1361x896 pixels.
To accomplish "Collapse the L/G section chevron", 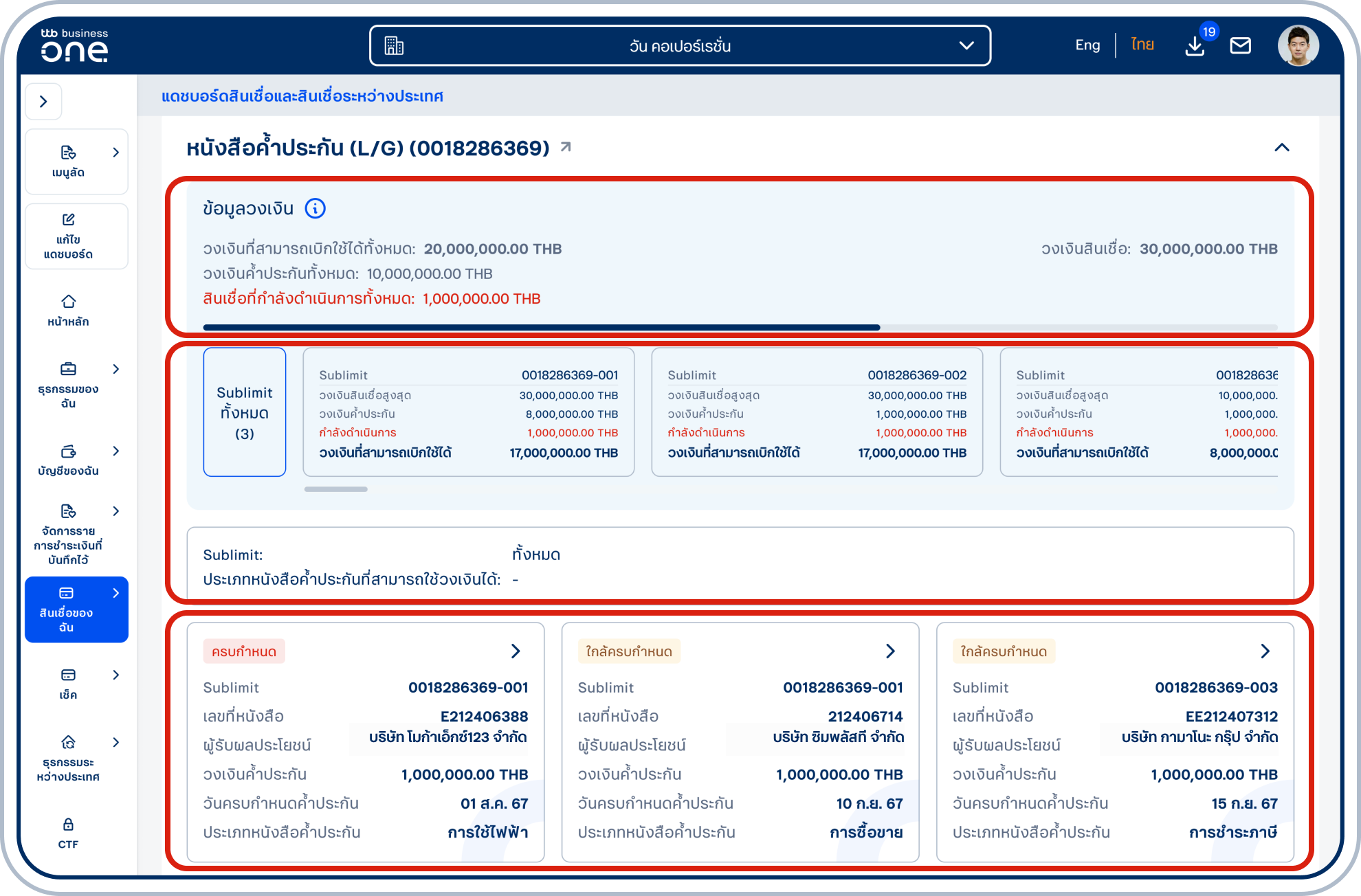I will pyautogui.click(x=1281, y=148).
